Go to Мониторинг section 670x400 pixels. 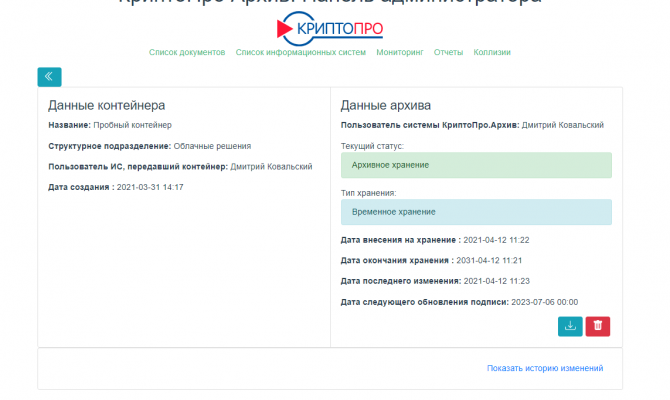[x=400, y=52]
